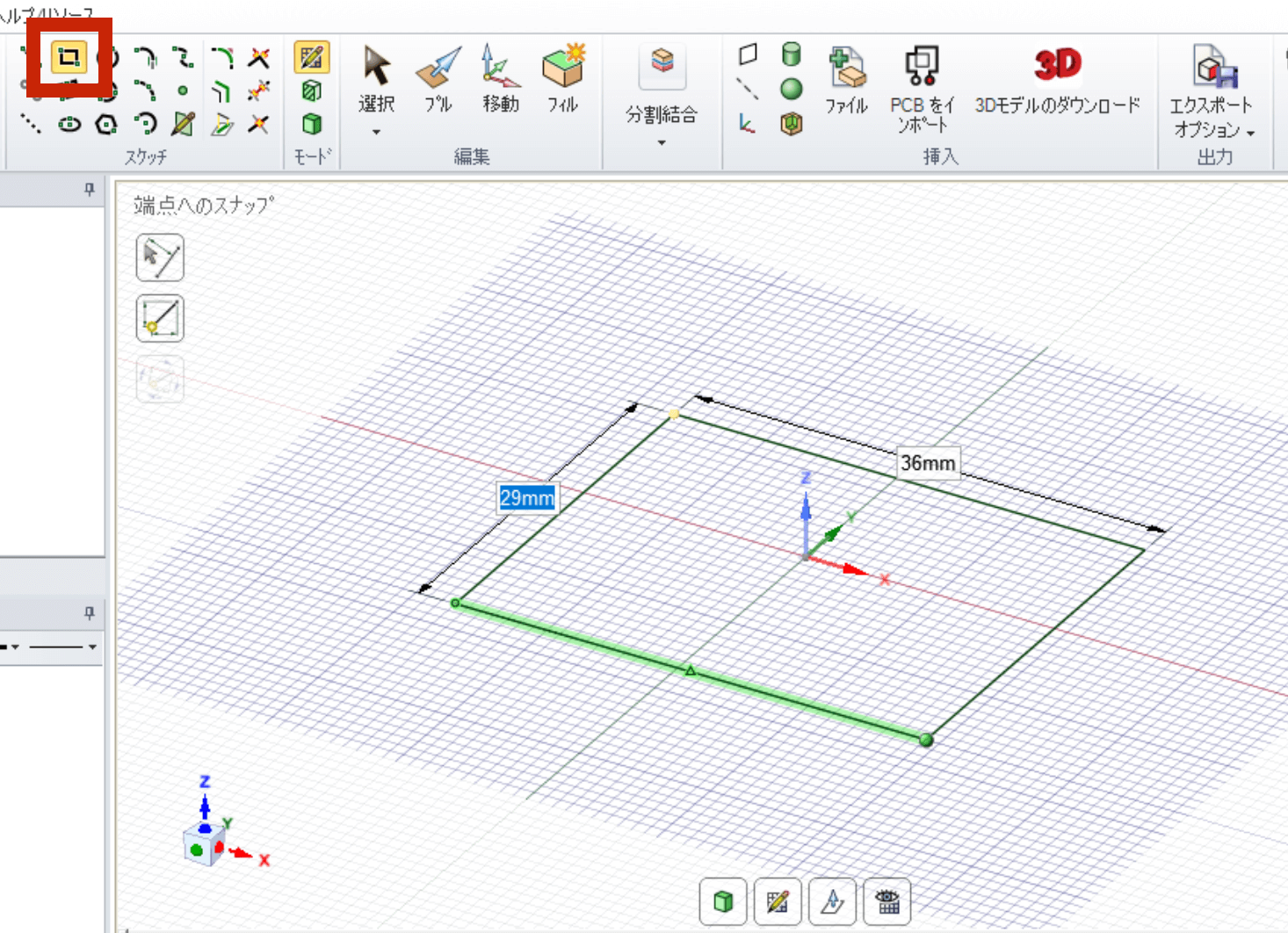Click Plan View icon in bottom mini-toolbar
This screenshot has height=933, width=1288.
coord(832,902)
